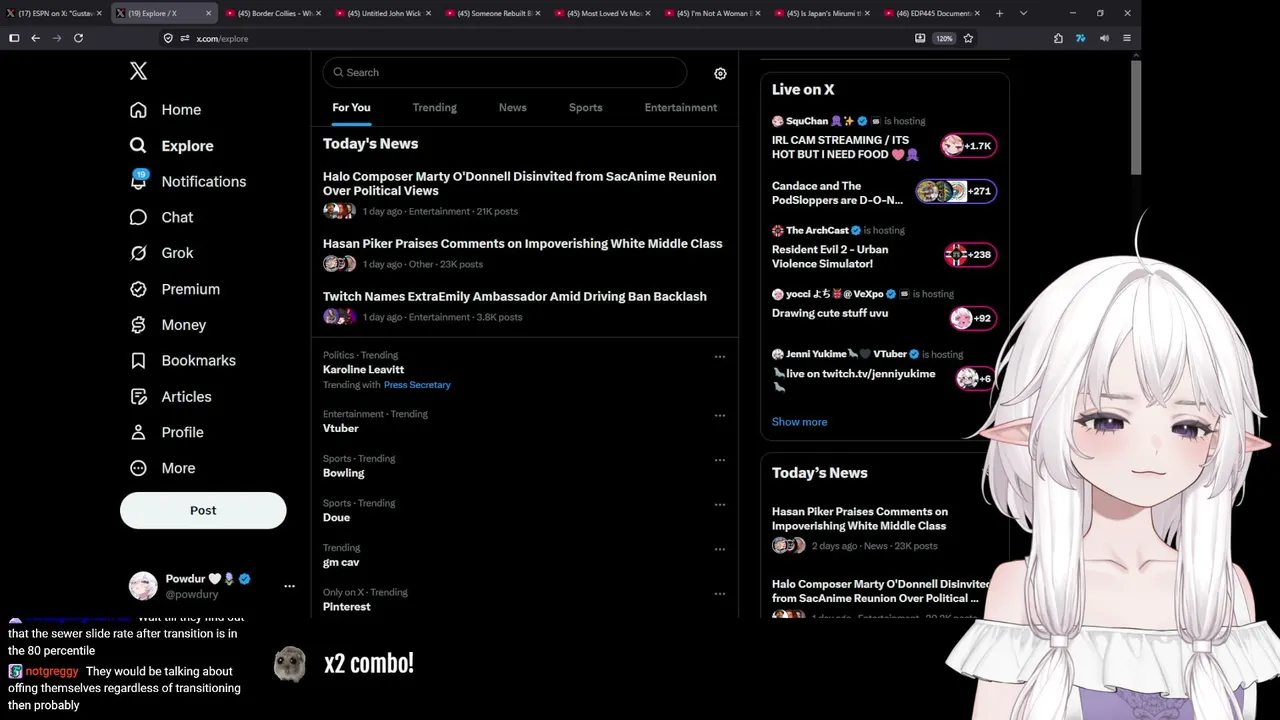
Task: Open Explore settings gear icon
Action: point(720,73)
